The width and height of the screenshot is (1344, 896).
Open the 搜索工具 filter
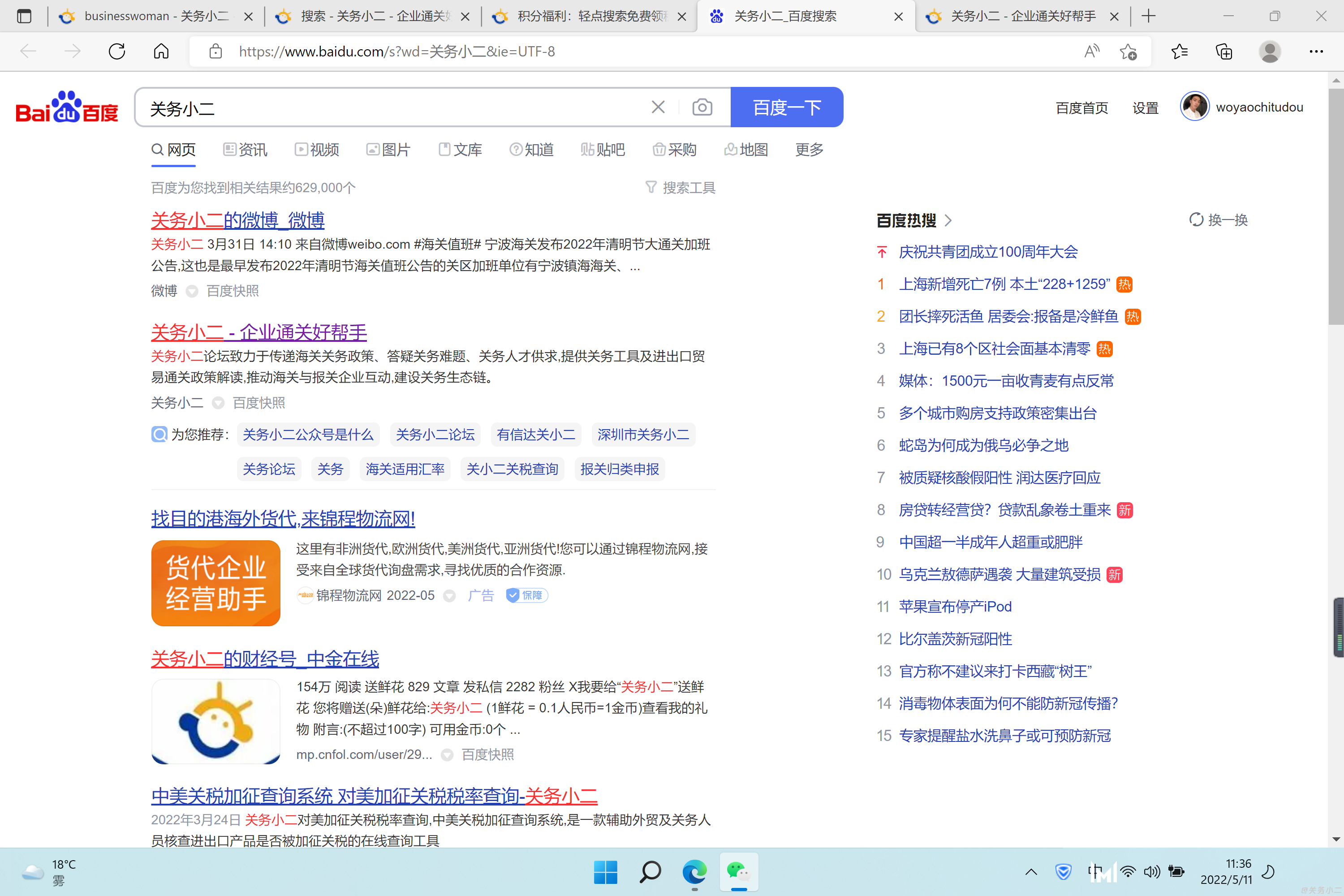[x=680, y=187]
